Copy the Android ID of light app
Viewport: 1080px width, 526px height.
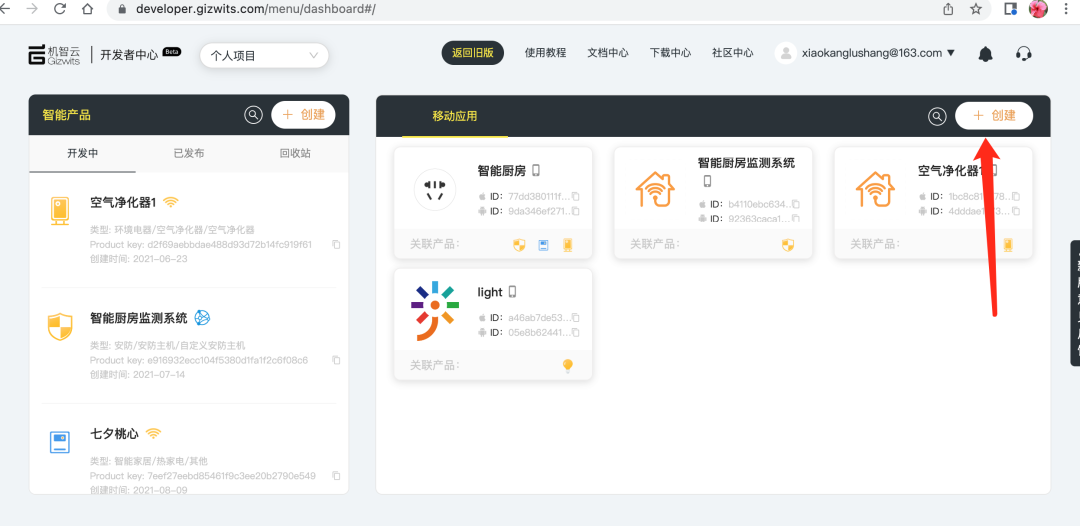[x=575, y=333]
